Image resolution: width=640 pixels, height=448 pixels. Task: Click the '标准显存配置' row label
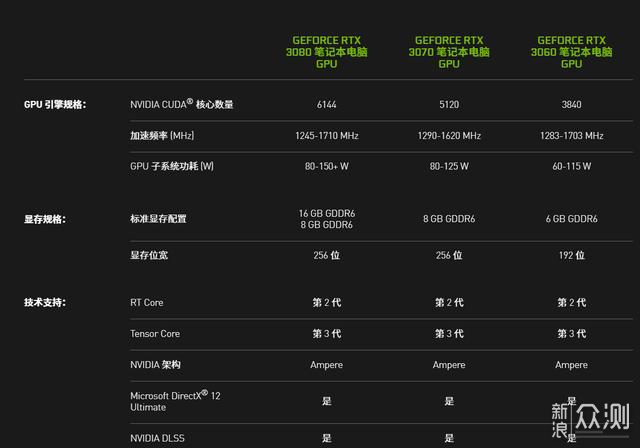click(x=158, y=219)
